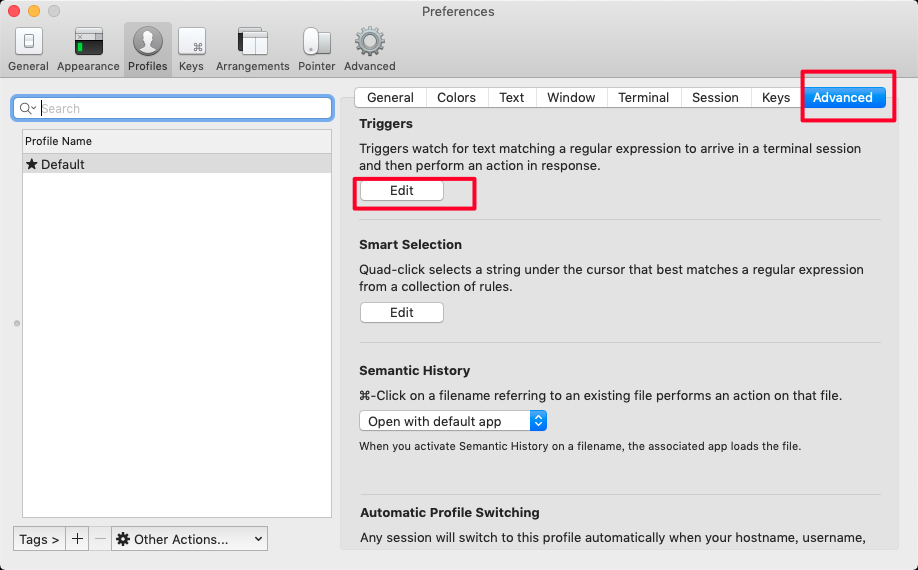Screen dimensions: 918x570
Task: Click the Profile Name column header
Action: tap(177, 141)
